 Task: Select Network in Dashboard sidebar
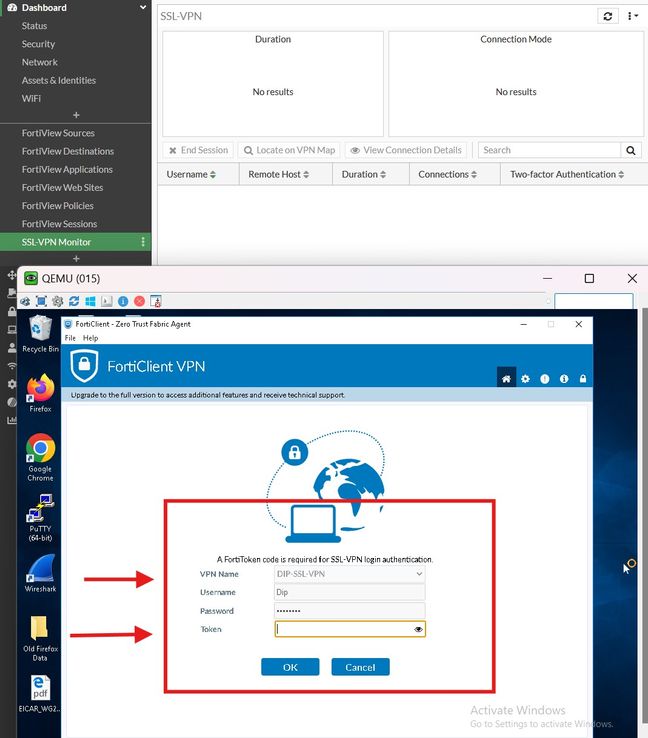pyautogui.click(x=40, y=62)
